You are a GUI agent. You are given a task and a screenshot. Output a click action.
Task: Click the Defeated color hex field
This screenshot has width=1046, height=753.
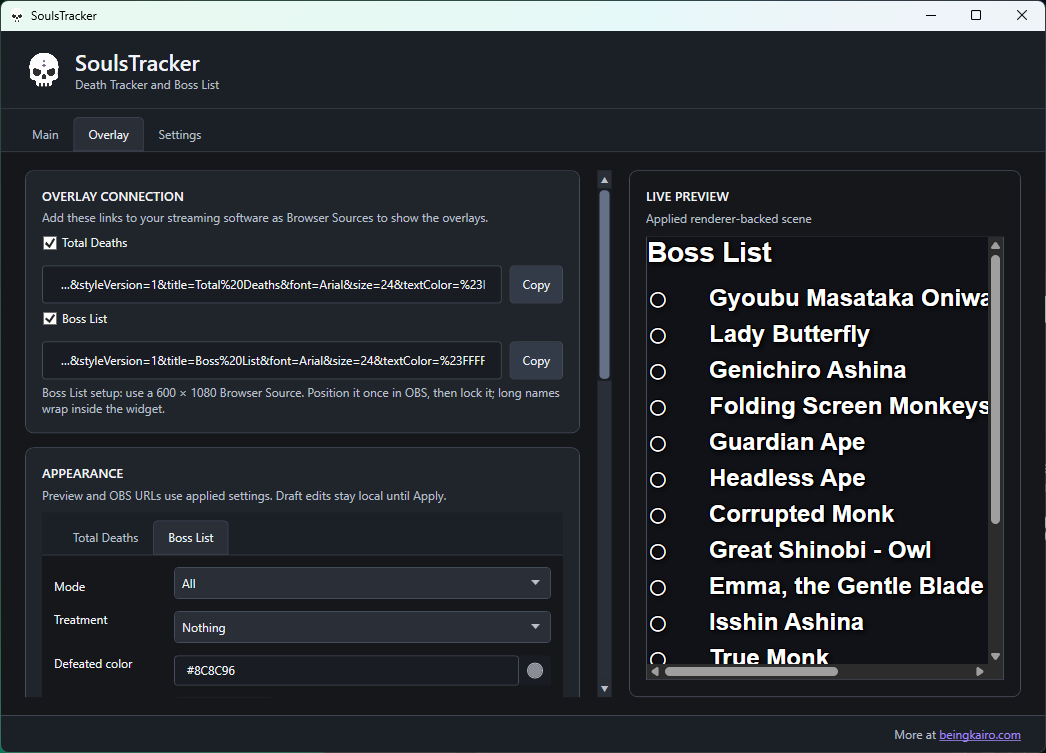(x=346, y=670)
